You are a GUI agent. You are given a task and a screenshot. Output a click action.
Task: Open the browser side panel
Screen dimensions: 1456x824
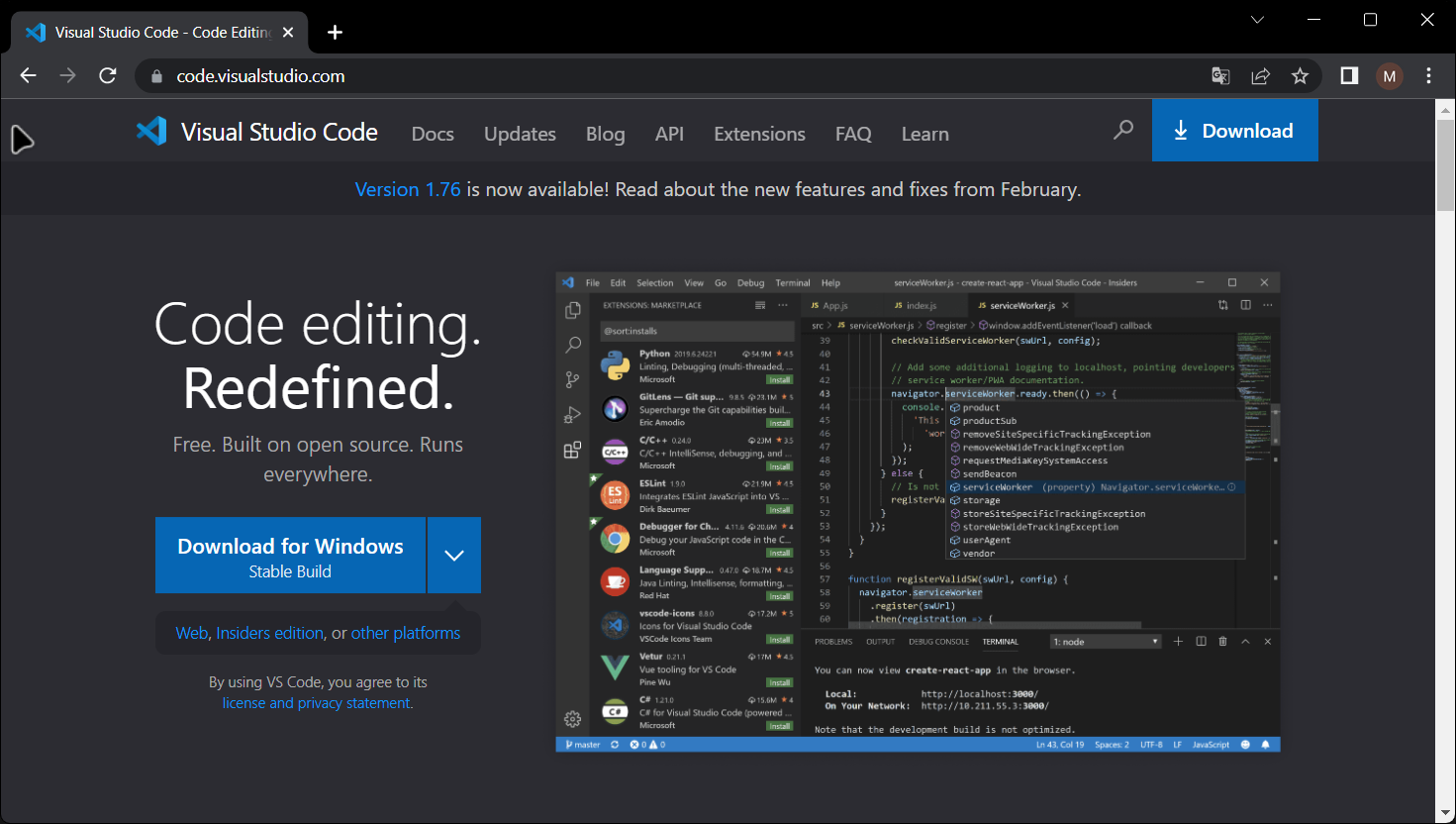(x=1349, y=76)
